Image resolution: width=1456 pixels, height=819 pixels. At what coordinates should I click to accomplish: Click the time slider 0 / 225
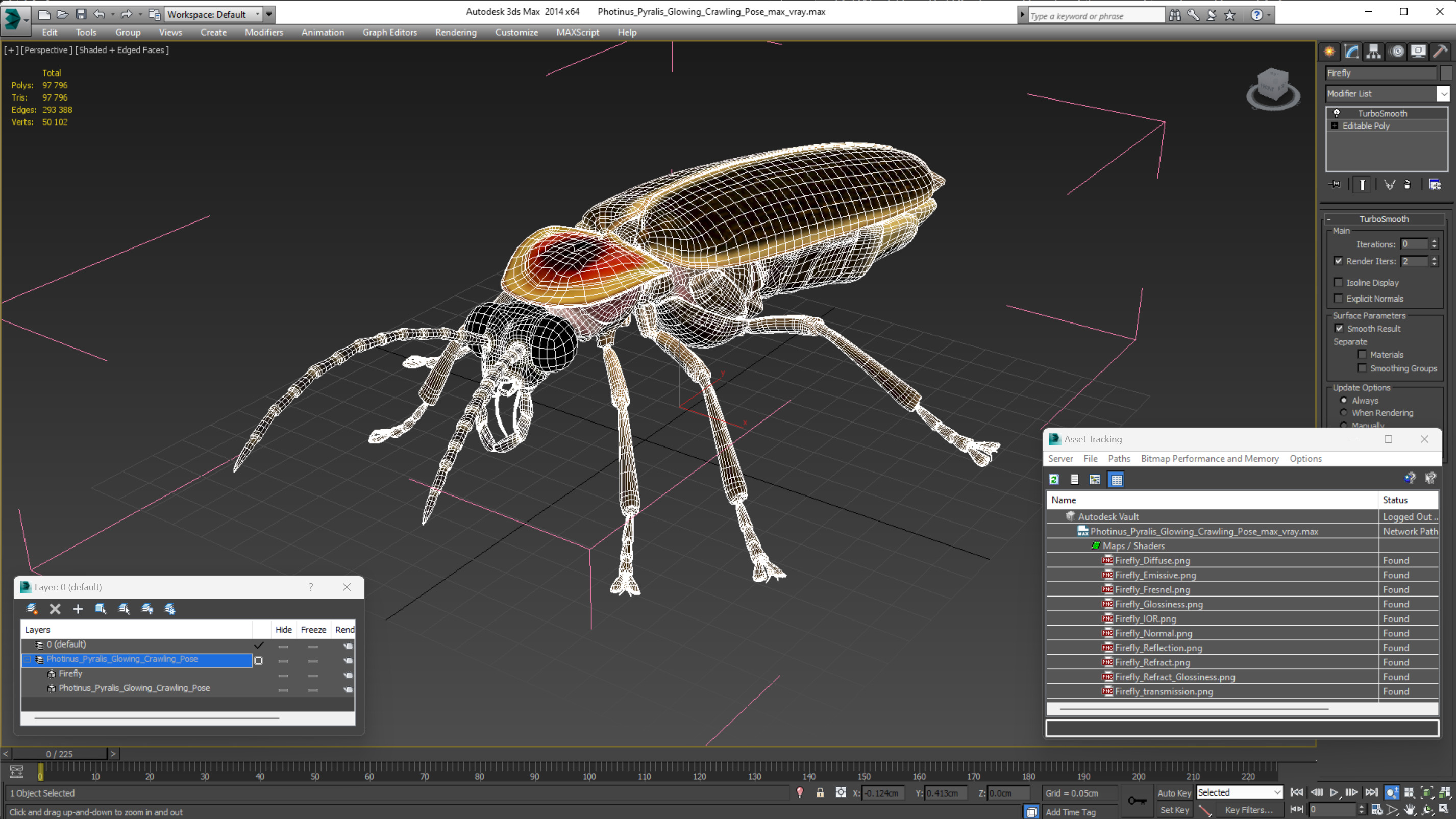59,754
